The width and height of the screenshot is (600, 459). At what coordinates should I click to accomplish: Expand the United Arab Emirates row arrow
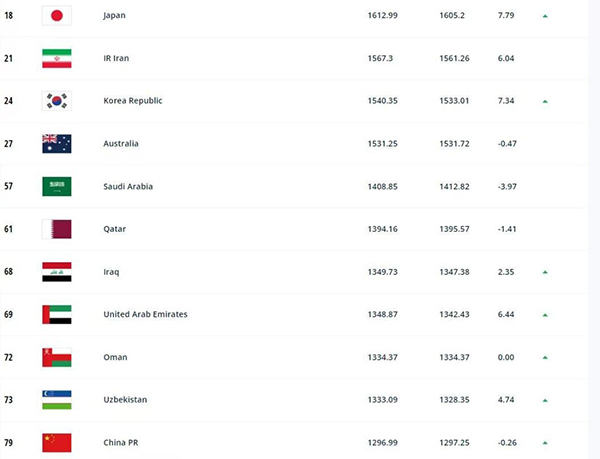click(545, 314)
